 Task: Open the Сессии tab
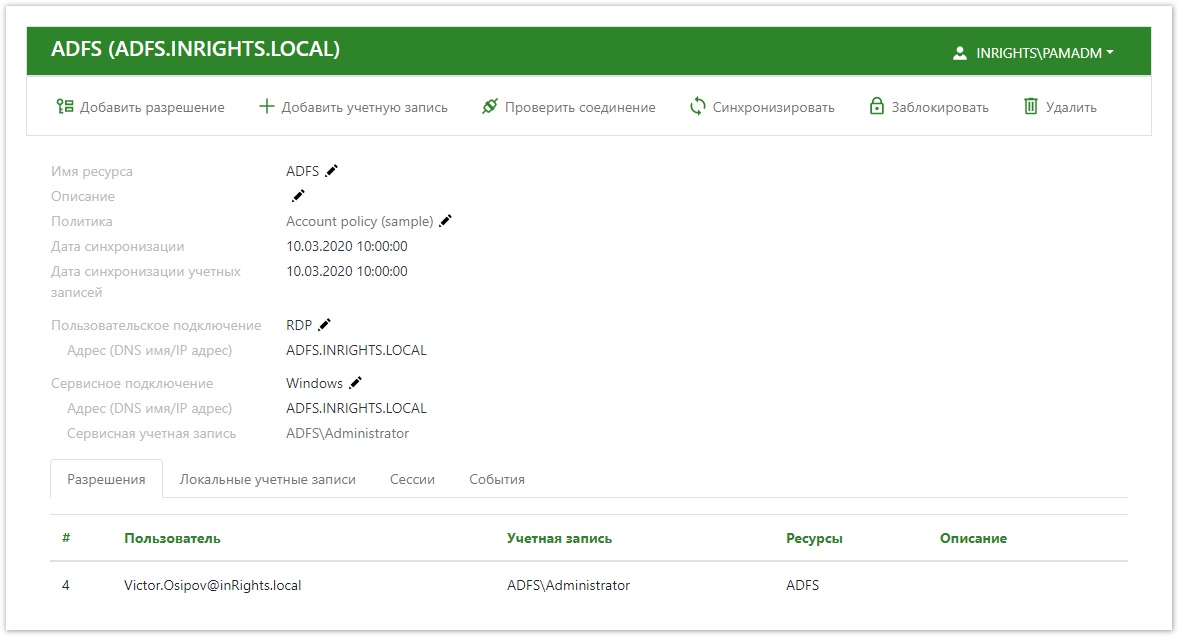[x=412, y=479]
